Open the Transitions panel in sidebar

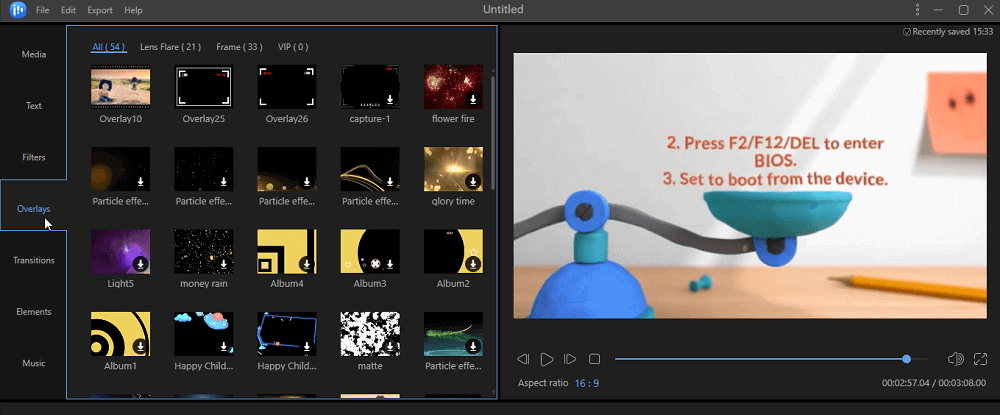pos(34,260)
